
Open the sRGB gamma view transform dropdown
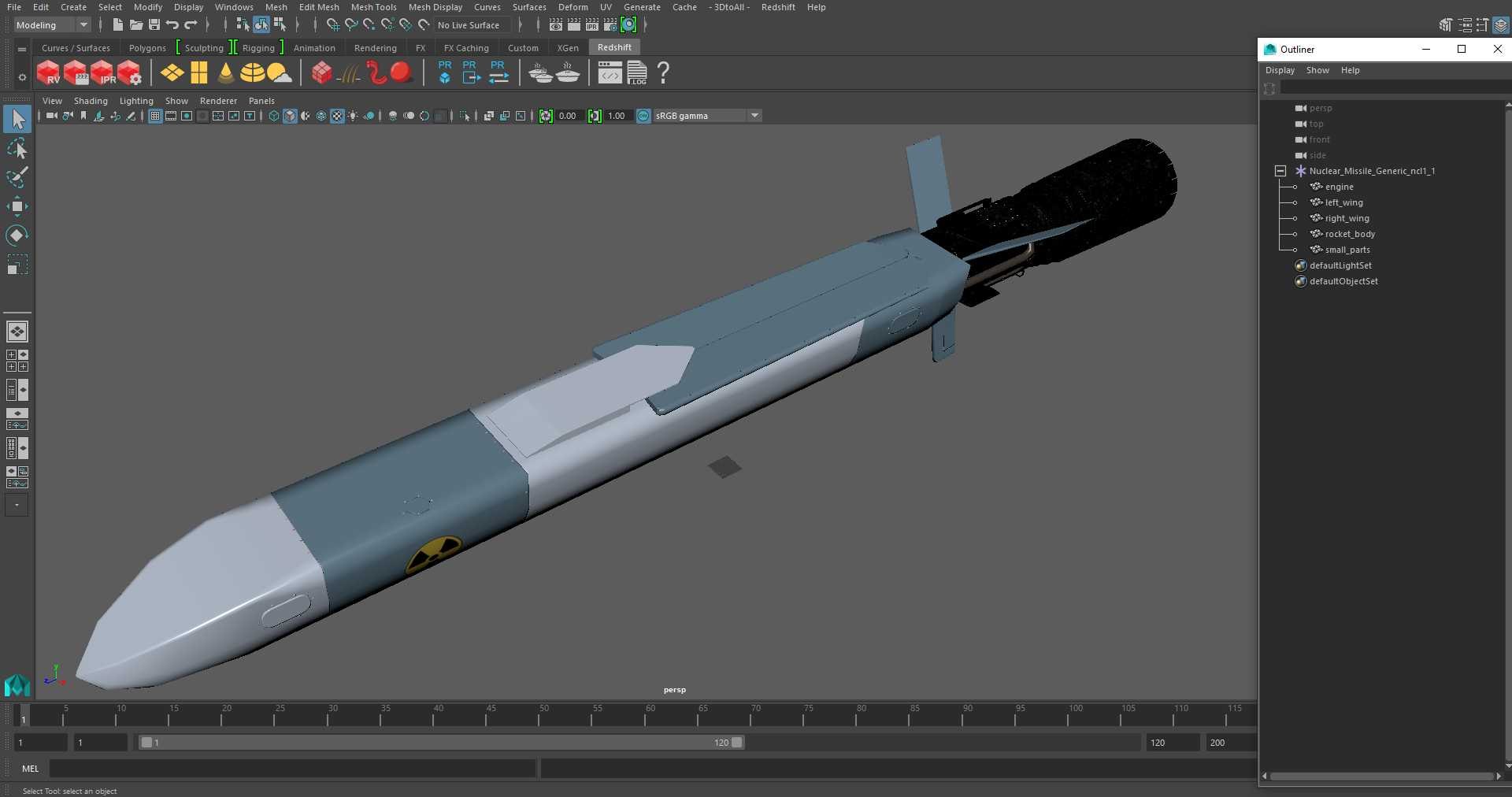click(x=707, y=116)
